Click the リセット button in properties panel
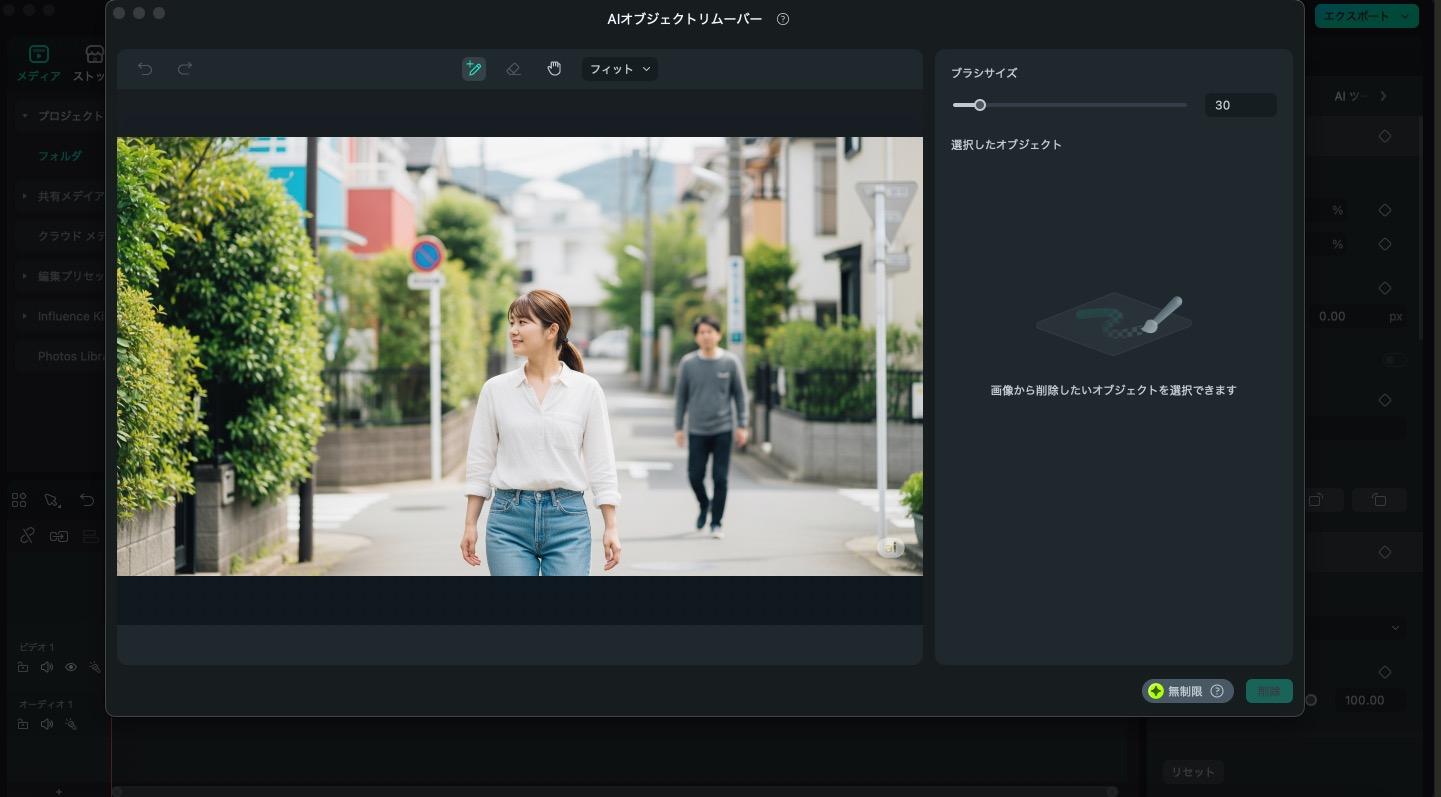The width and height of the screenshot is (1441, 797). pyautogui.click(x=1193, y=772)
